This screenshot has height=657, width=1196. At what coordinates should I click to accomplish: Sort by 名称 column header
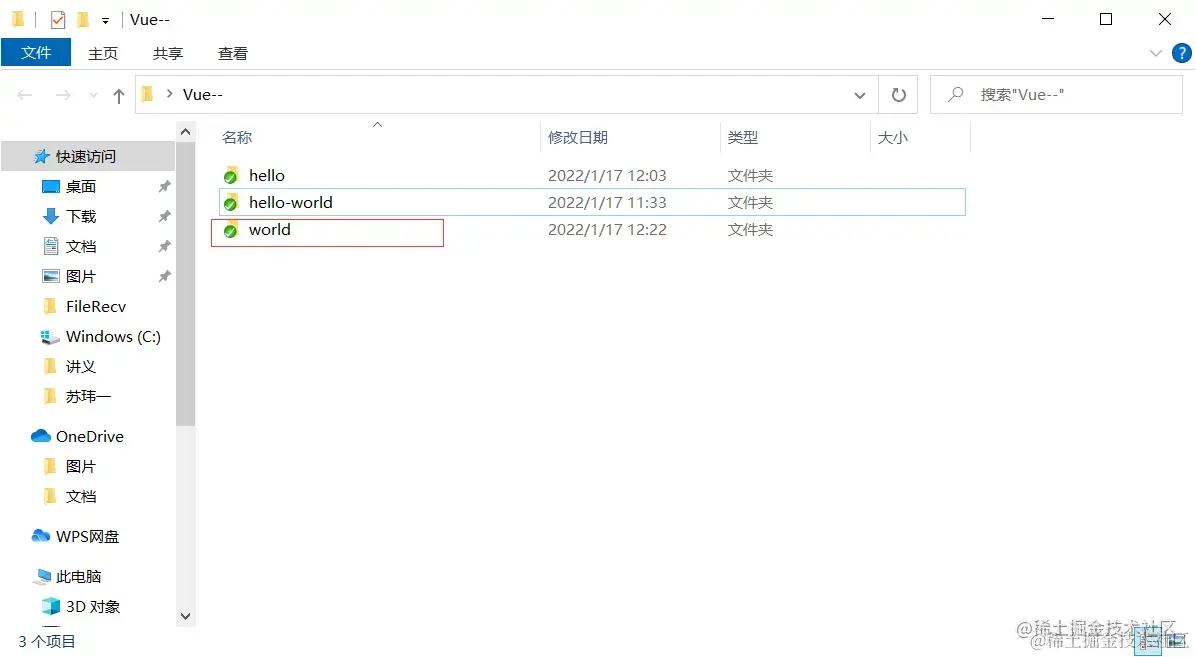236,137
